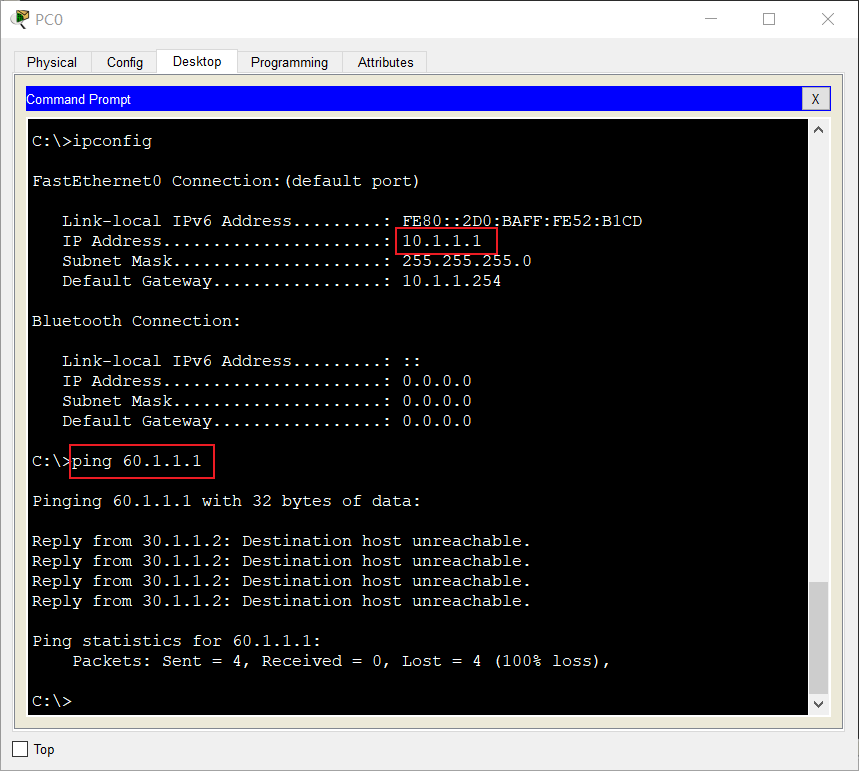Click the highlighted 10.1.1.1 IP address

[446, 240]
